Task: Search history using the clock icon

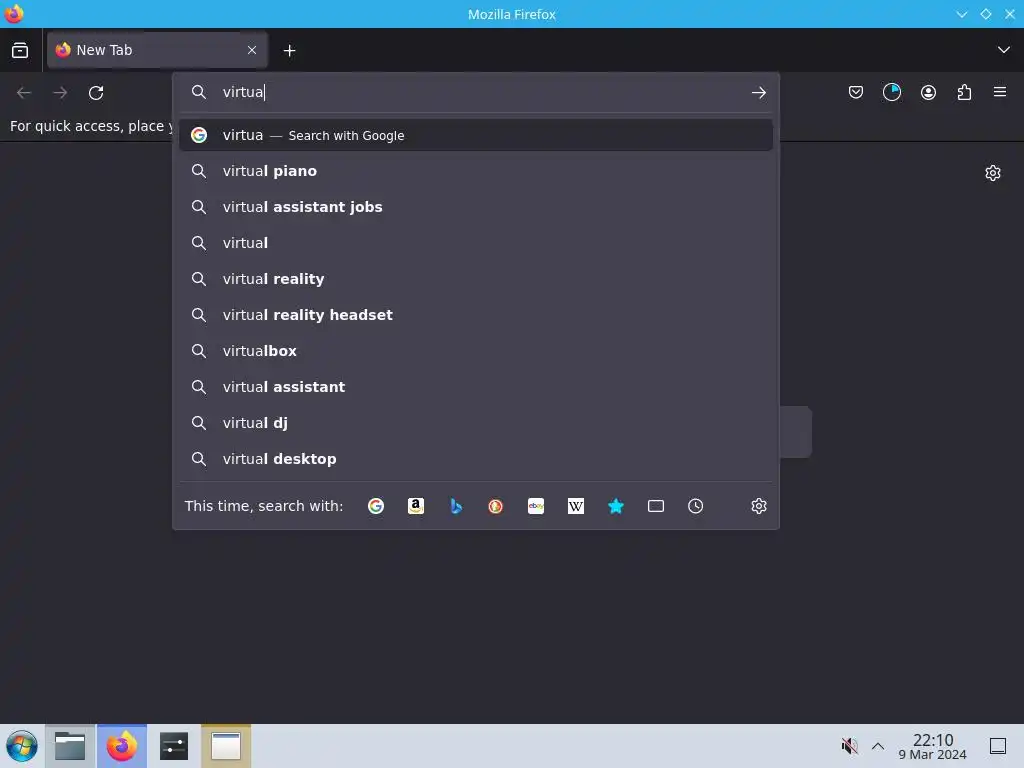Action: [x=696, y=506]
